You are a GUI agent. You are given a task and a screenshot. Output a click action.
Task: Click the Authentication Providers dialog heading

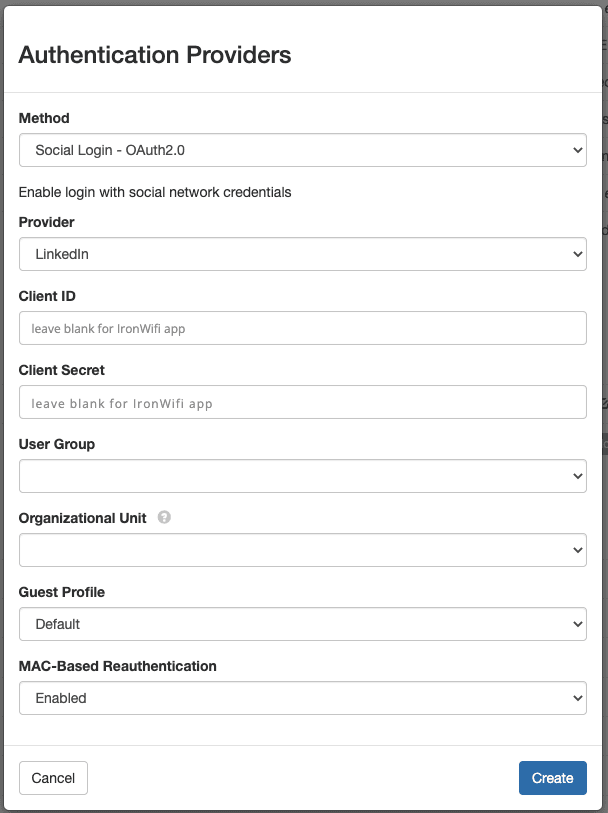(155, 55)
